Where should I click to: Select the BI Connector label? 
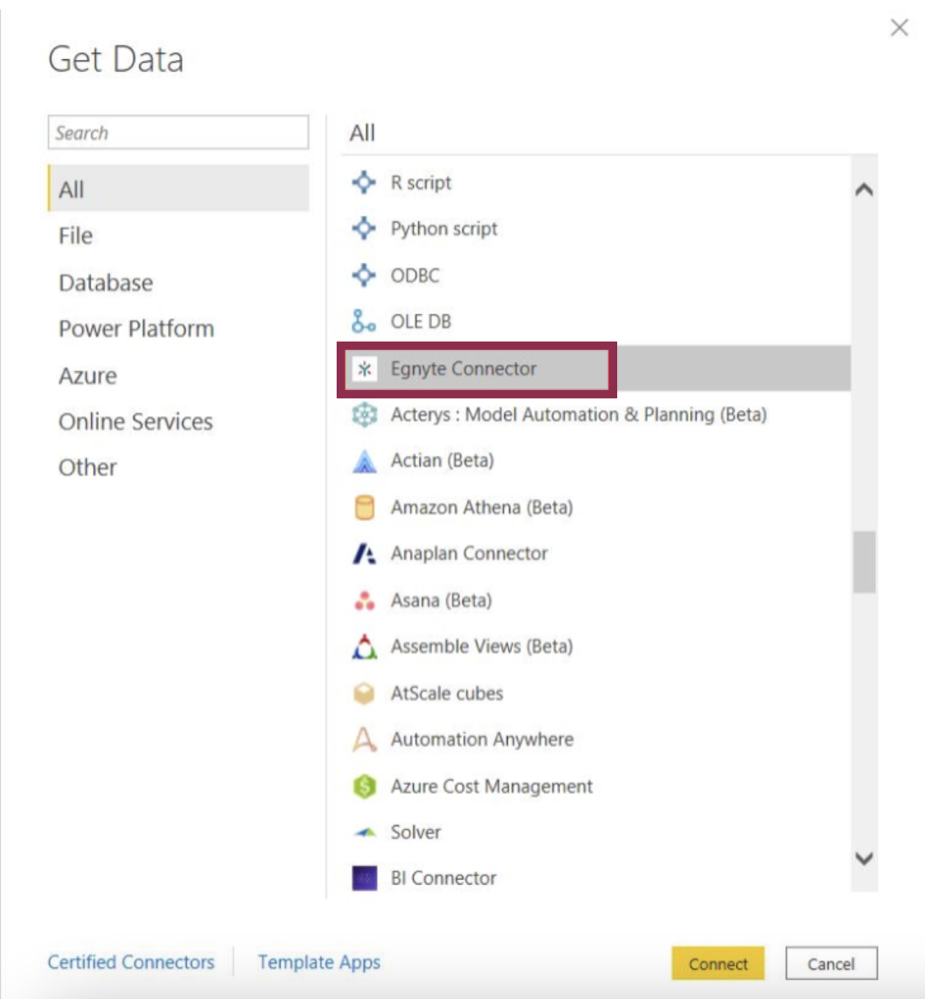(443, 878)
